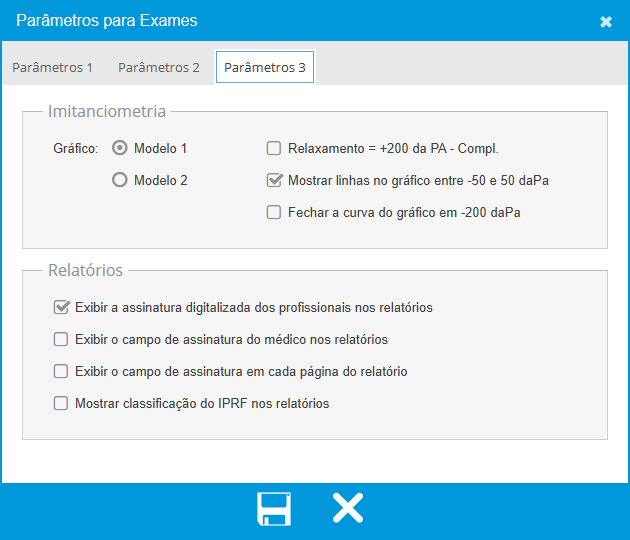Choose the Modelo 1 graph option
630x540 pixels.
[120, 148]
